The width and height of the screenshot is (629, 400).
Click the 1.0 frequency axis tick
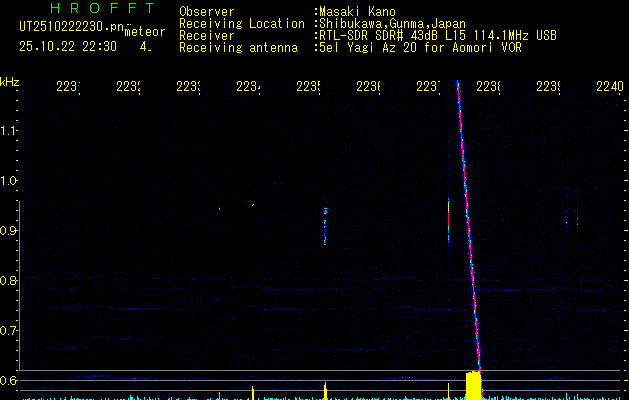[9, 181]
